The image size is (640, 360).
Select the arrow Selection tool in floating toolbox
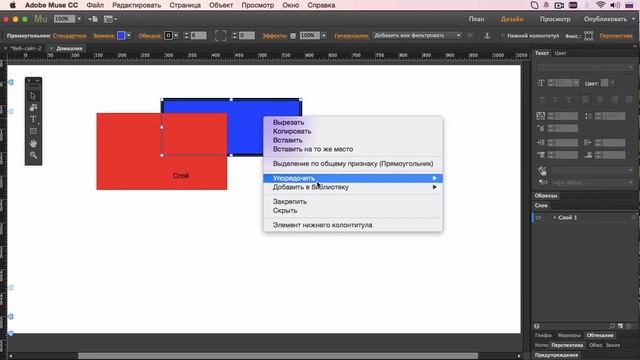[33, 96]
